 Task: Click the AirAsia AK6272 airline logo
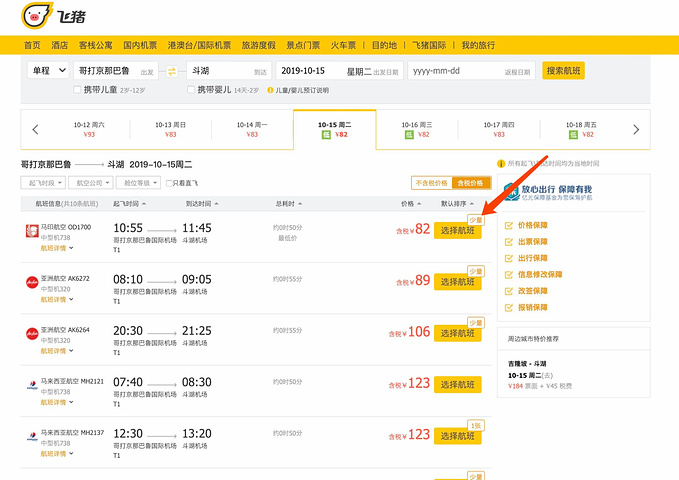(31, 284)
